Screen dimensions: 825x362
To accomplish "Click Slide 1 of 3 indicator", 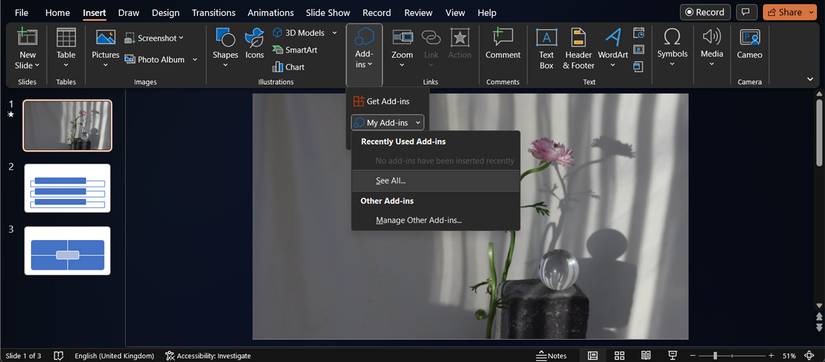I will click(x=23, y=356).
